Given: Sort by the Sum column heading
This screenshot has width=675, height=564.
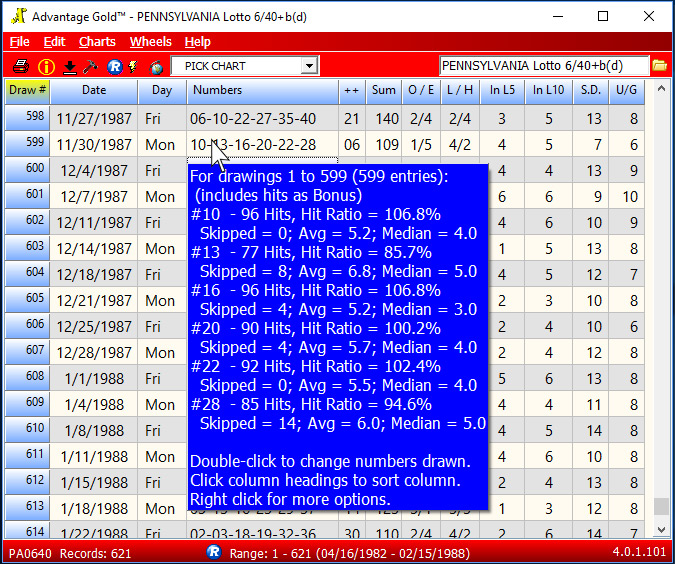Looking at the screenshot, I should click(384, 91).
